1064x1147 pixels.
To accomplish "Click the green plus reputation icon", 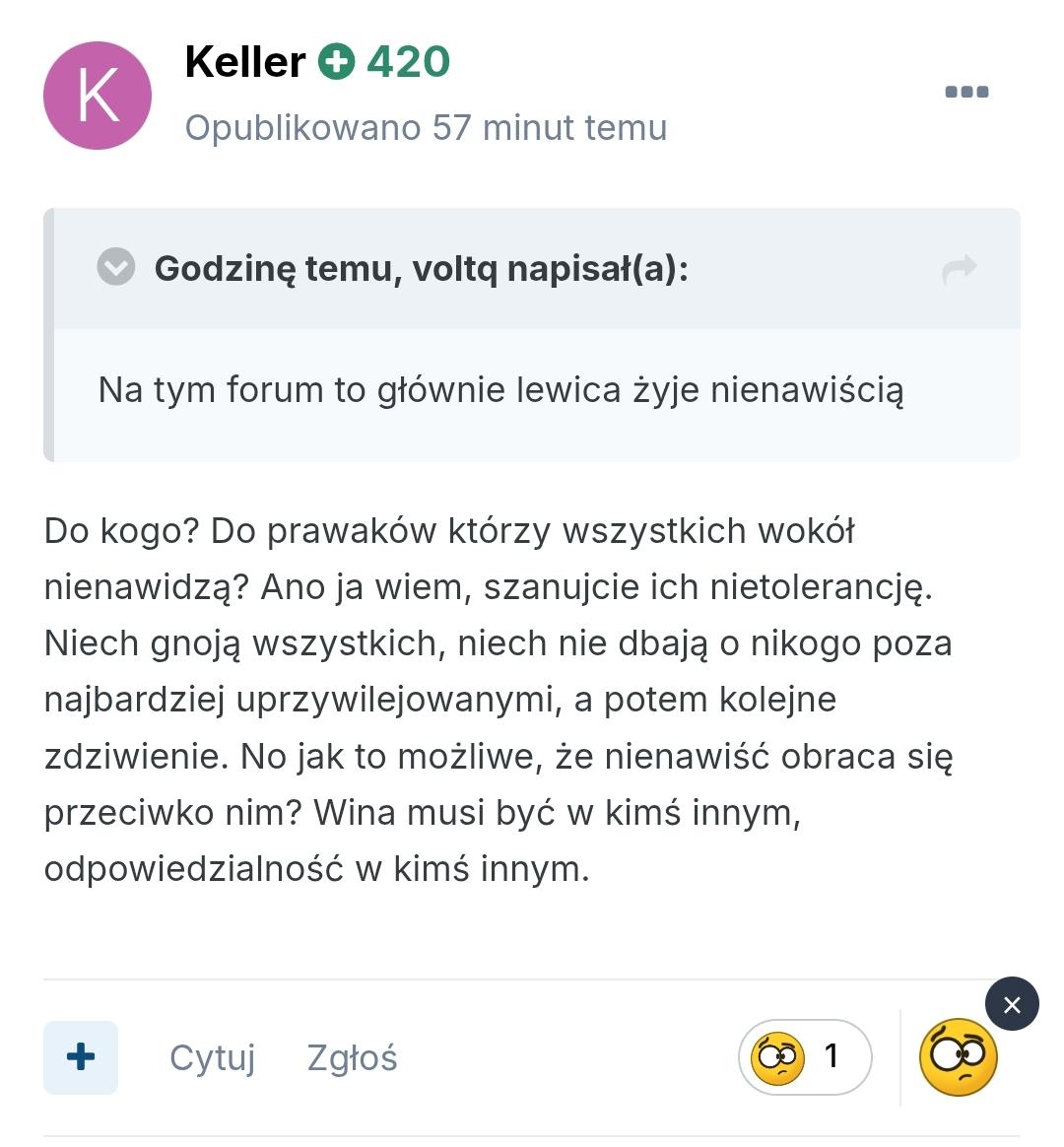I will click(336, 63).
